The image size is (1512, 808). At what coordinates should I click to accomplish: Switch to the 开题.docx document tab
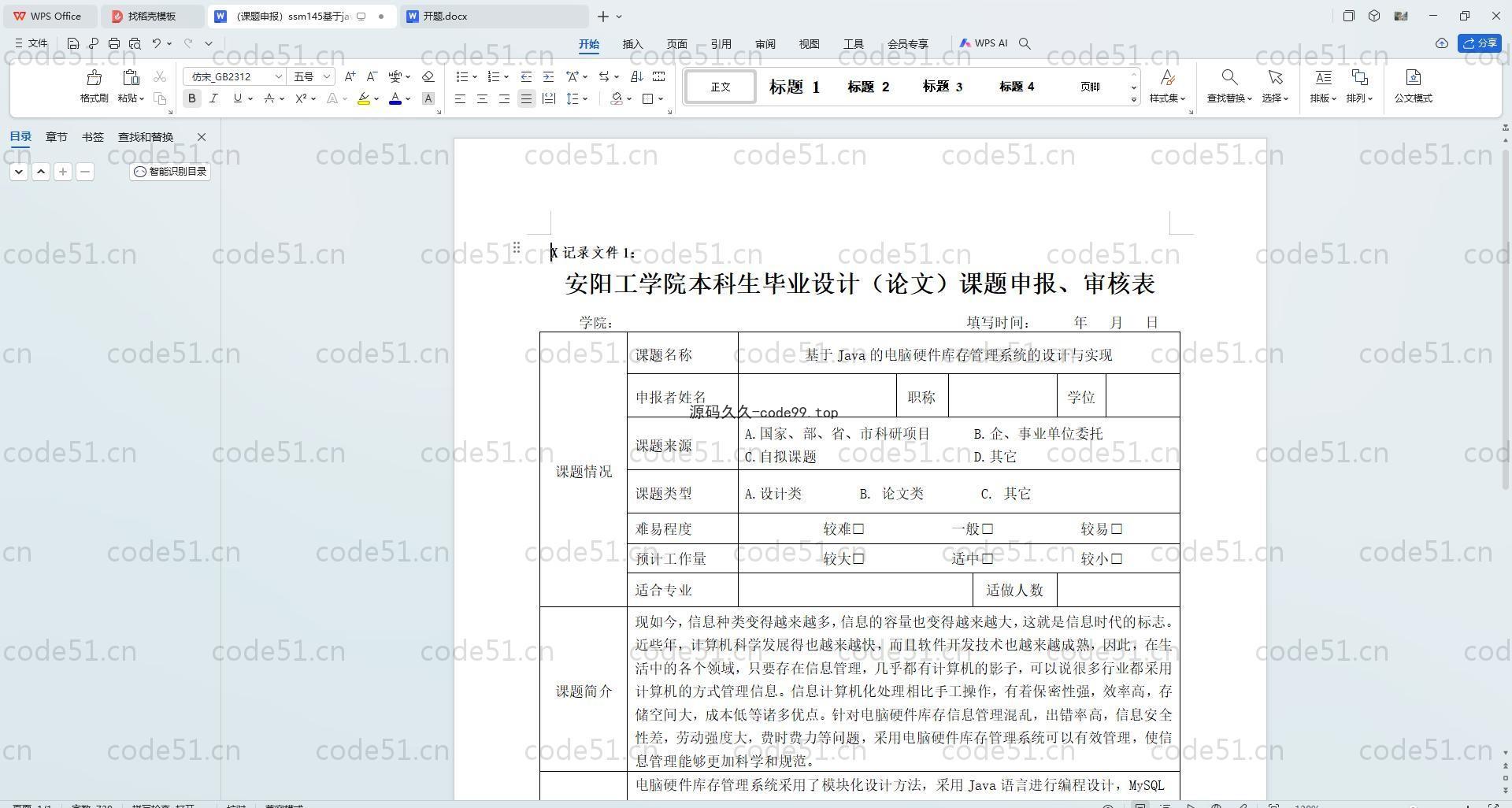[495, 16]
